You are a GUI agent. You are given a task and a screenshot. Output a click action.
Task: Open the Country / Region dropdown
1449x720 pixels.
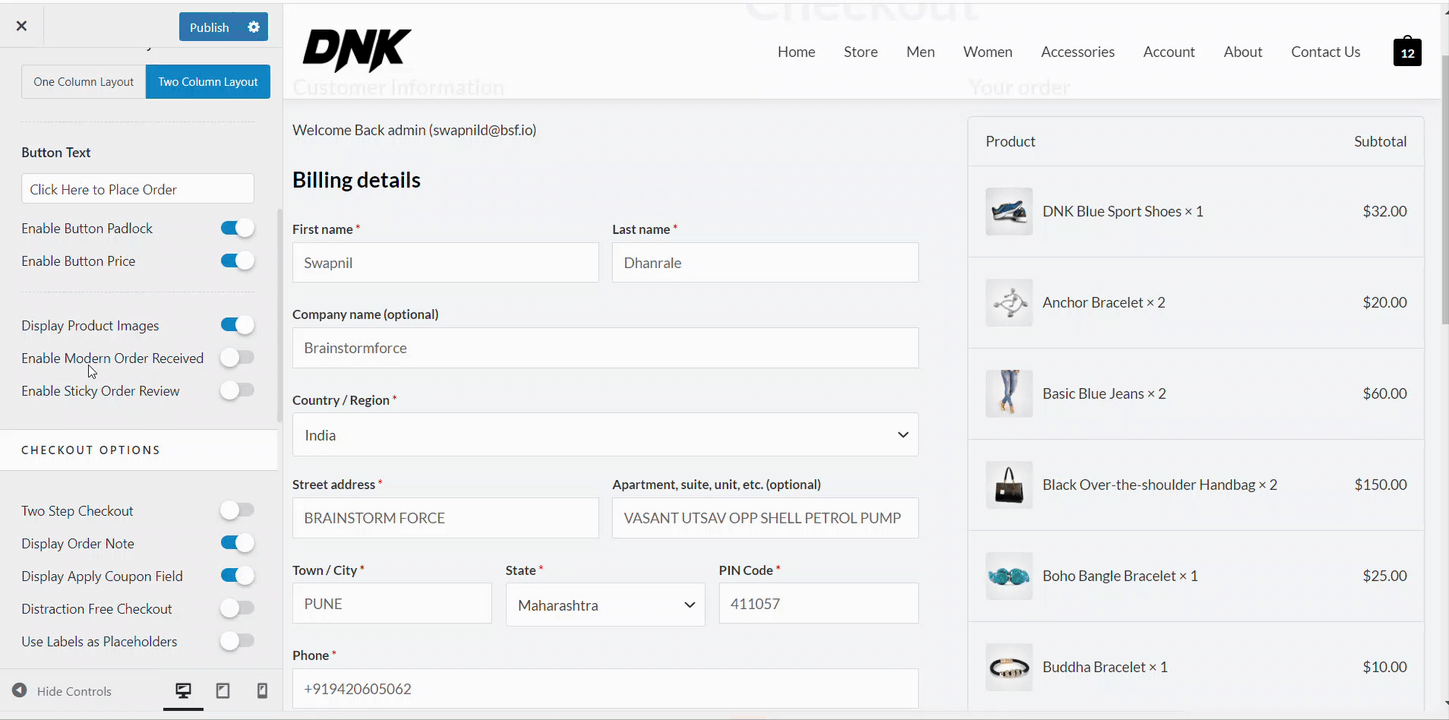(x=605, y=435)
